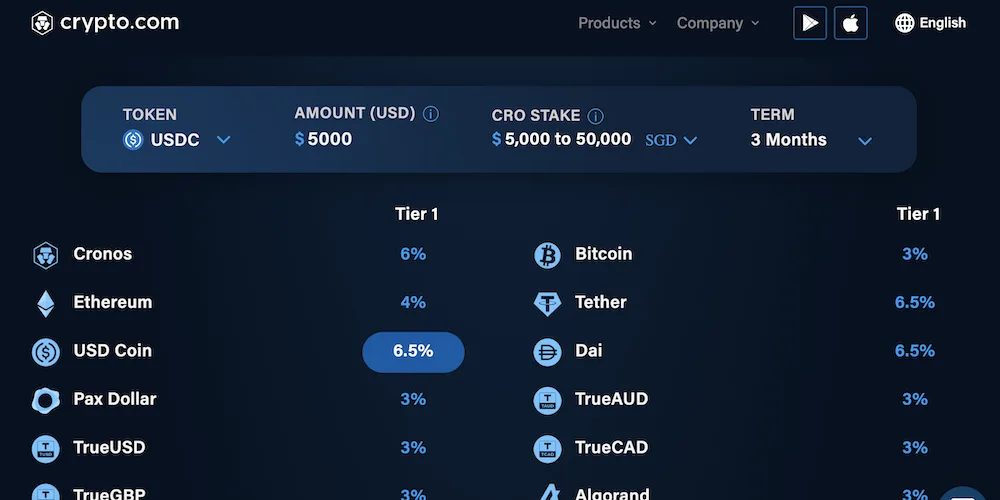Open the Products menu
The height and width of the screenshot is (500, 1000).
(617, 23)
